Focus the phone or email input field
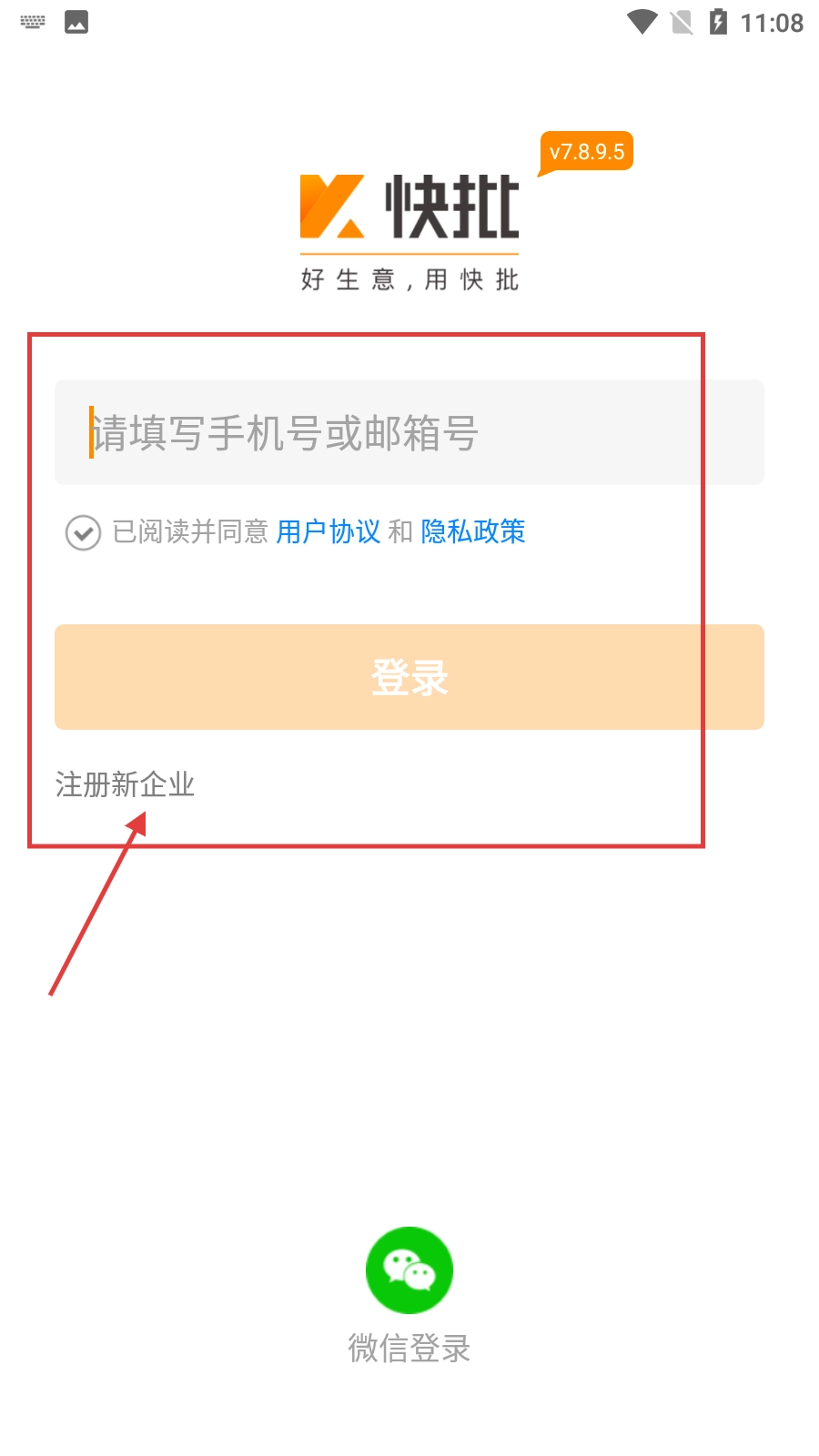 409,432
